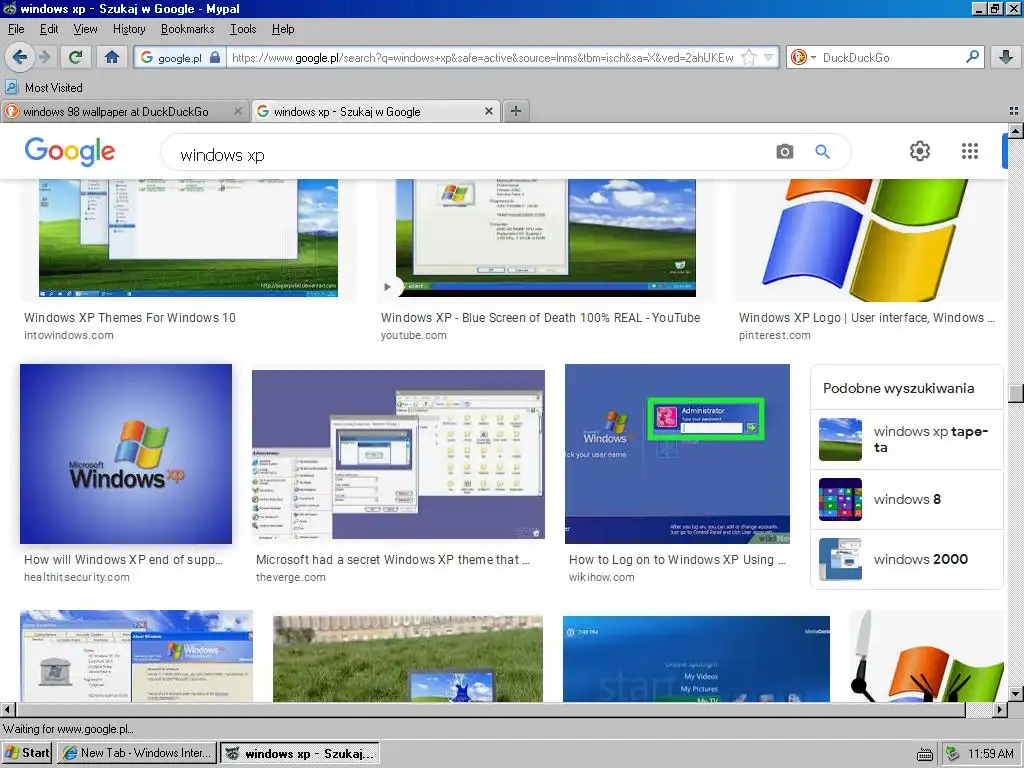1024x768 pixels.
Task: Select related search windows xp tapeta
Action: 906,440
